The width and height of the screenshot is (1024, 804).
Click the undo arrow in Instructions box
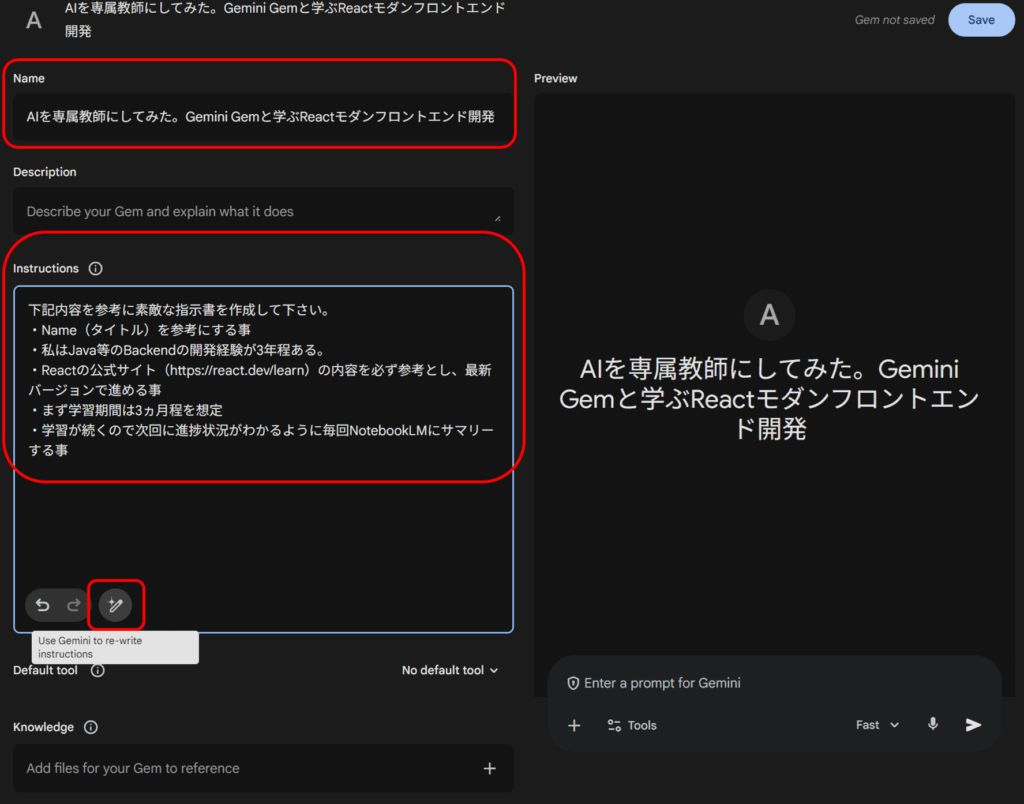tap(42, 605)
